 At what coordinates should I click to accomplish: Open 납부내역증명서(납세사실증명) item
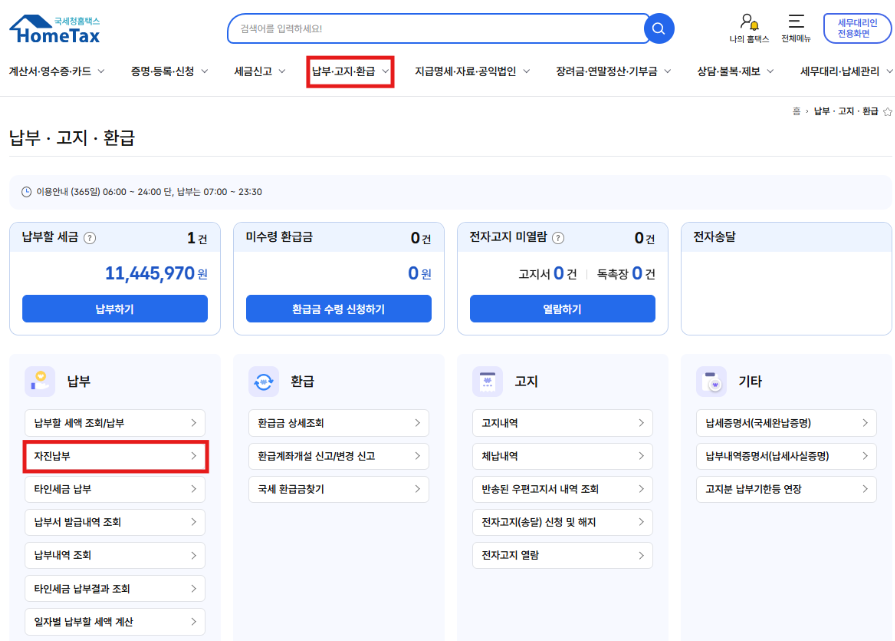tap(786, 456)
